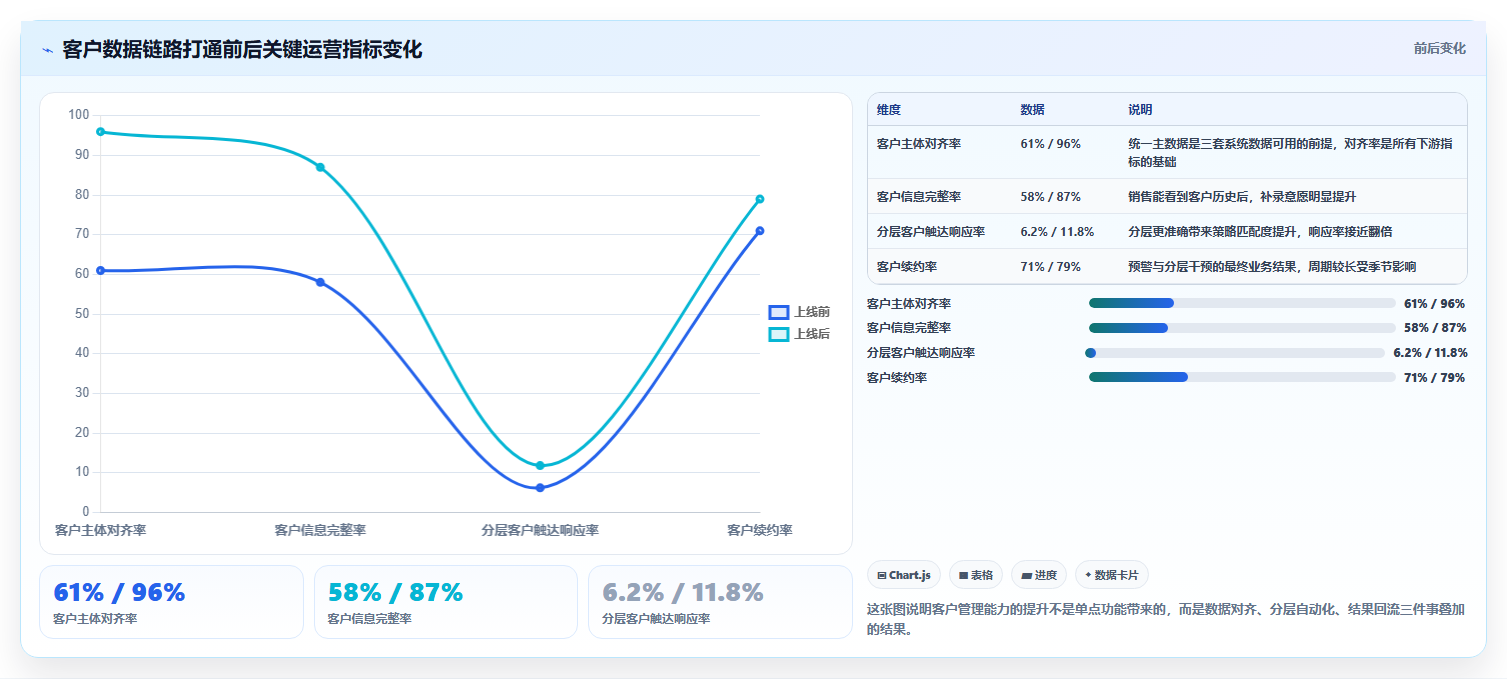The image size is (1507, 679).
Task: Open the 61% / 96% data card
Action: [x=171, y=602]
